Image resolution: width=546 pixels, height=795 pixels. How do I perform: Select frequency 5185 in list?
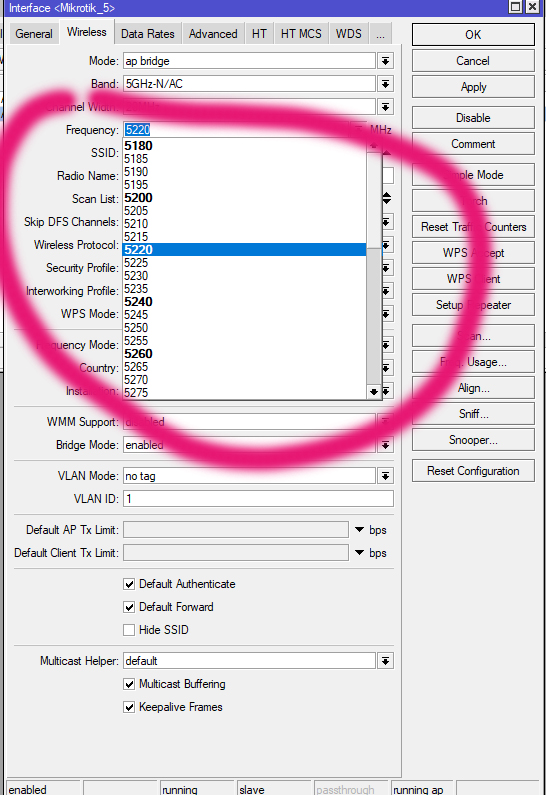[x=244, y=159]
